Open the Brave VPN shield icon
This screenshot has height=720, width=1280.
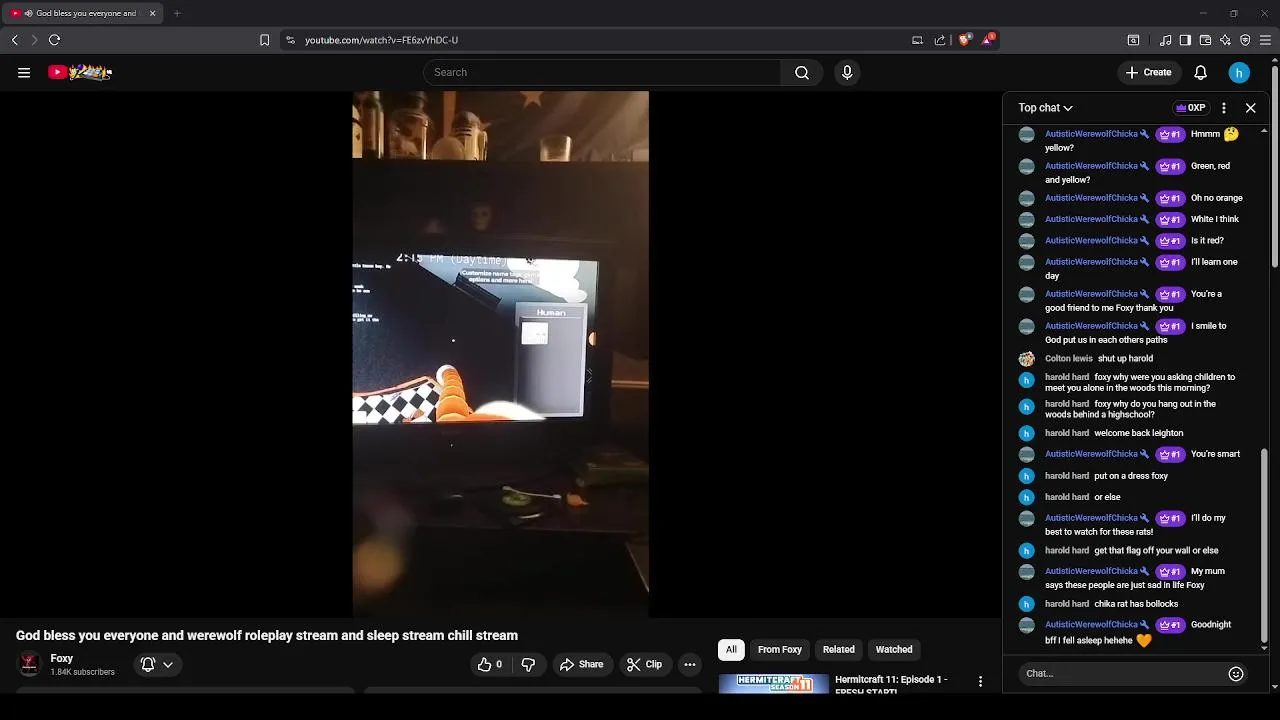pos(1245,40)
